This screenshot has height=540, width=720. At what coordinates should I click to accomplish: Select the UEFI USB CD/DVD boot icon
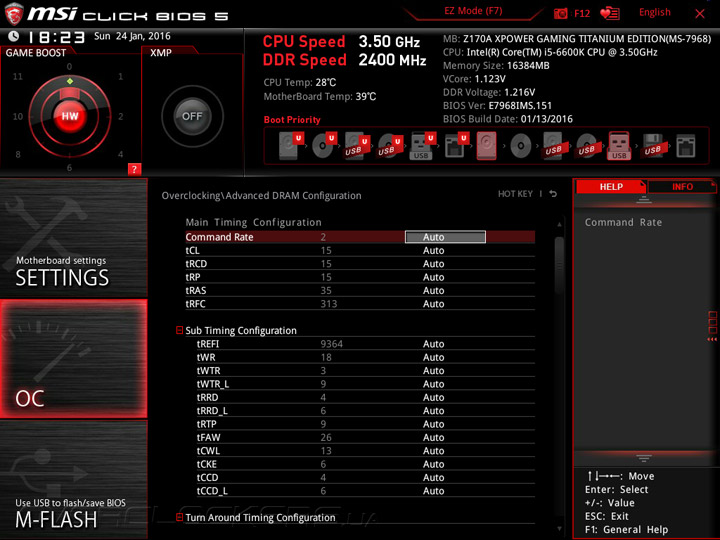(390, 146)
